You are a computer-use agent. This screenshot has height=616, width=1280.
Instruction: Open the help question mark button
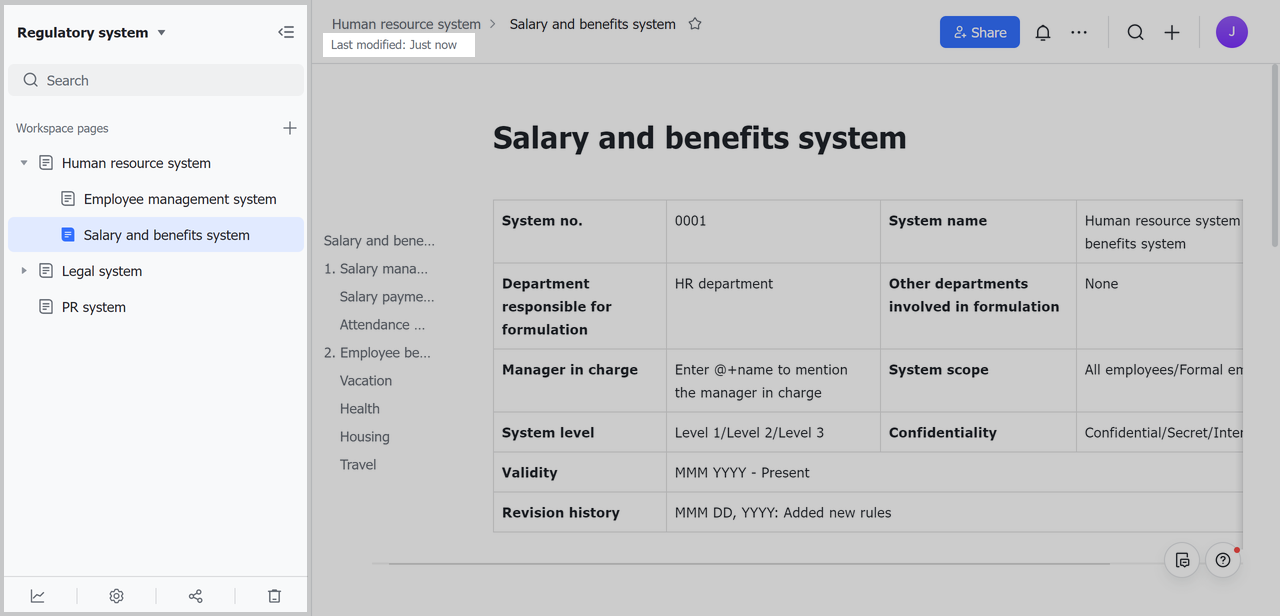[1222, 560]
